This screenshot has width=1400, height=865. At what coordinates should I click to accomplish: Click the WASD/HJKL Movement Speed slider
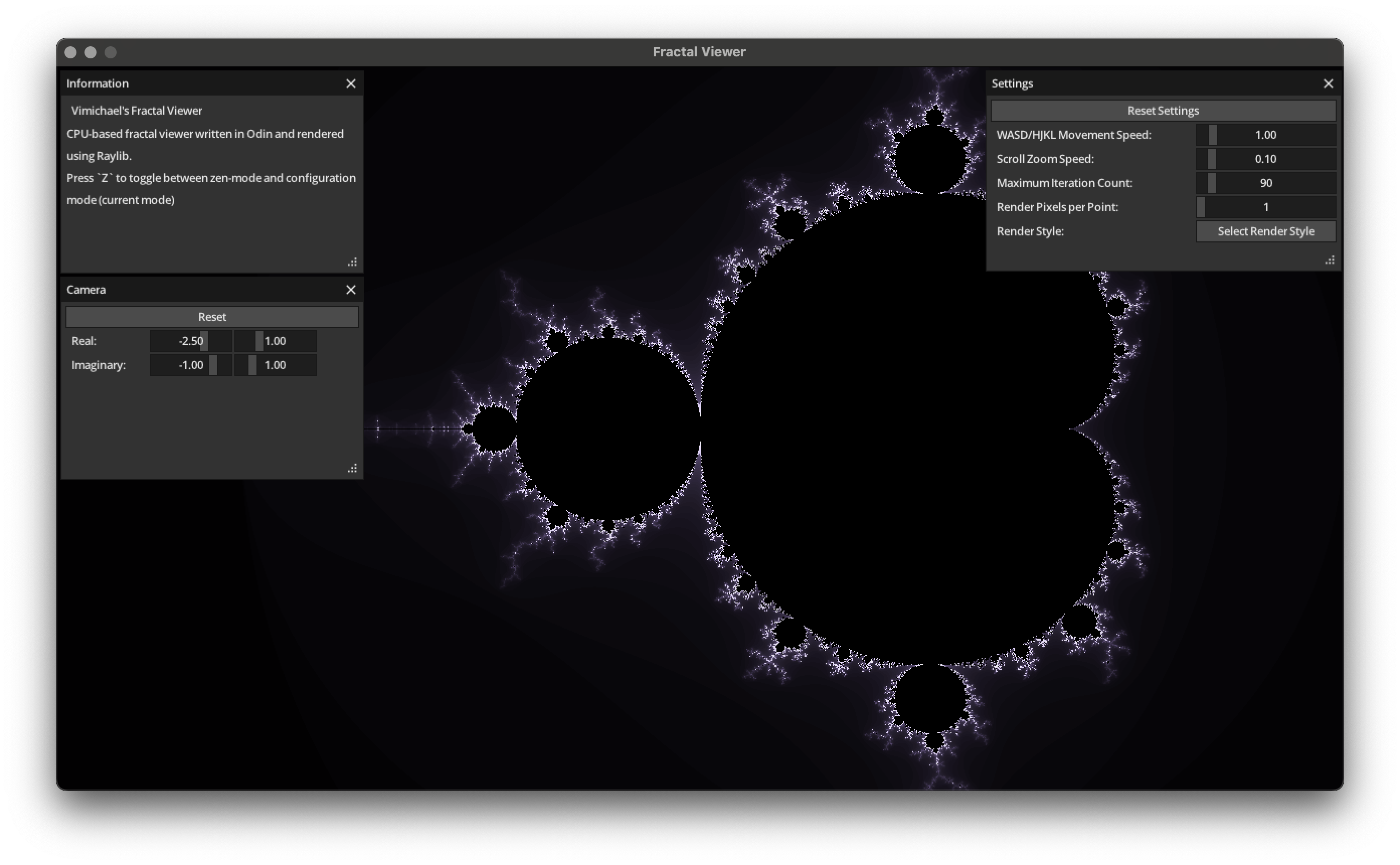(1266, 134)
